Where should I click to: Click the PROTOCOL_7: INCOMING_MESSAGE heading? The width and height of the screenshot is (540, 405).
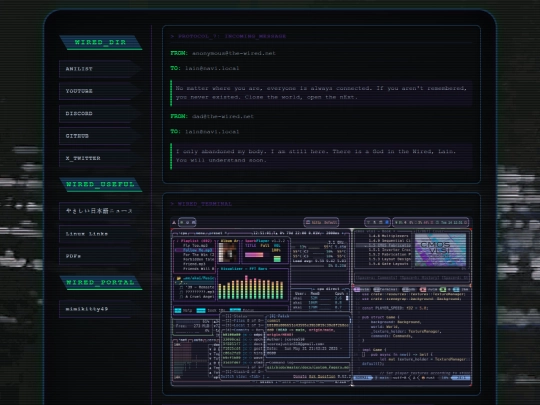click(x=228, y=36)
